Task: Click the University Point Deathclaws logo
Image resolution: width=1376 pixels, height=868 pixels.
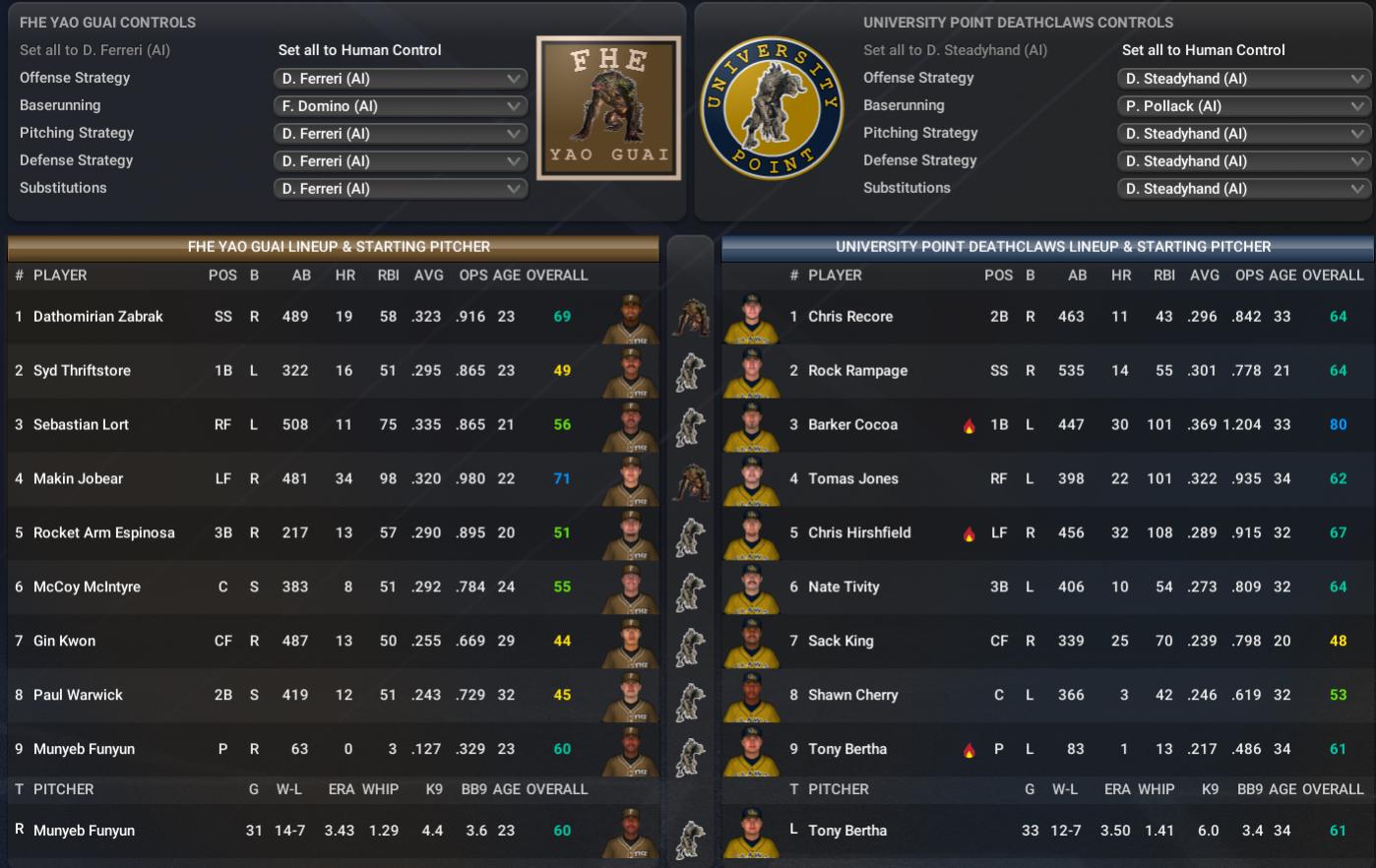Action: point(771,108)
